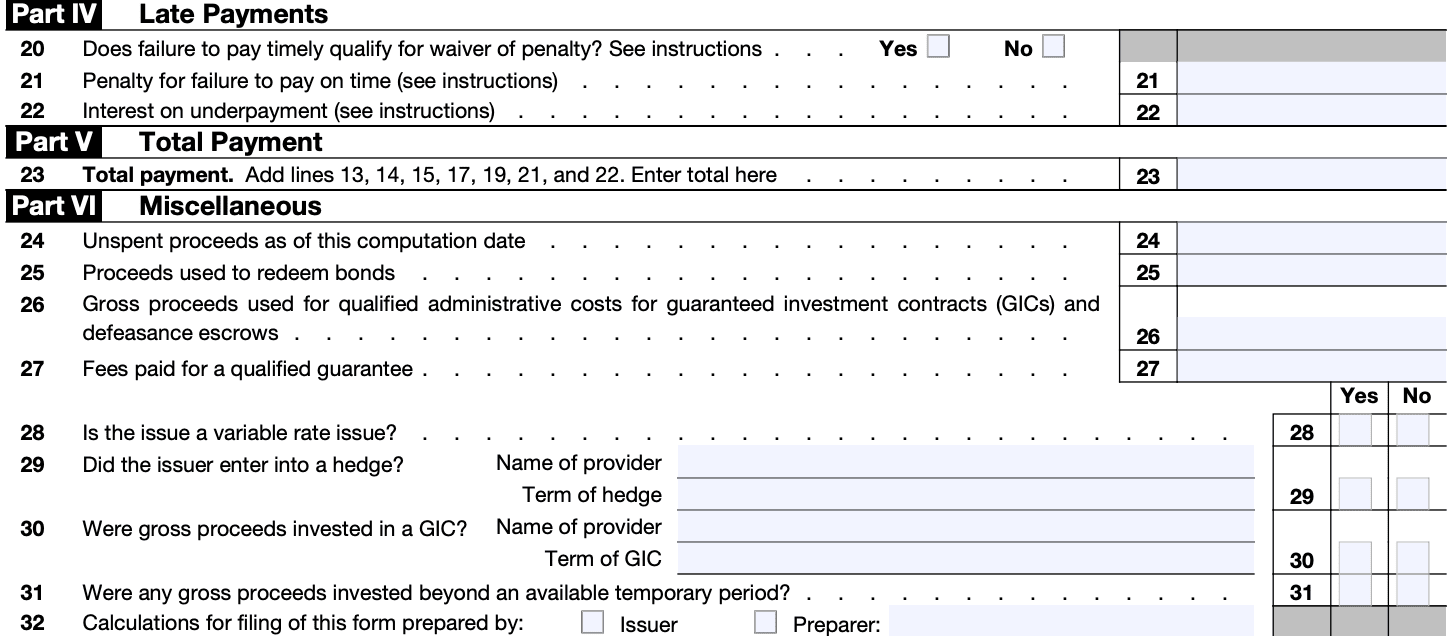Screen dimensions: 1454x636
Task: Check Yes for line 29 hedge question
Action: (1355, 494)
